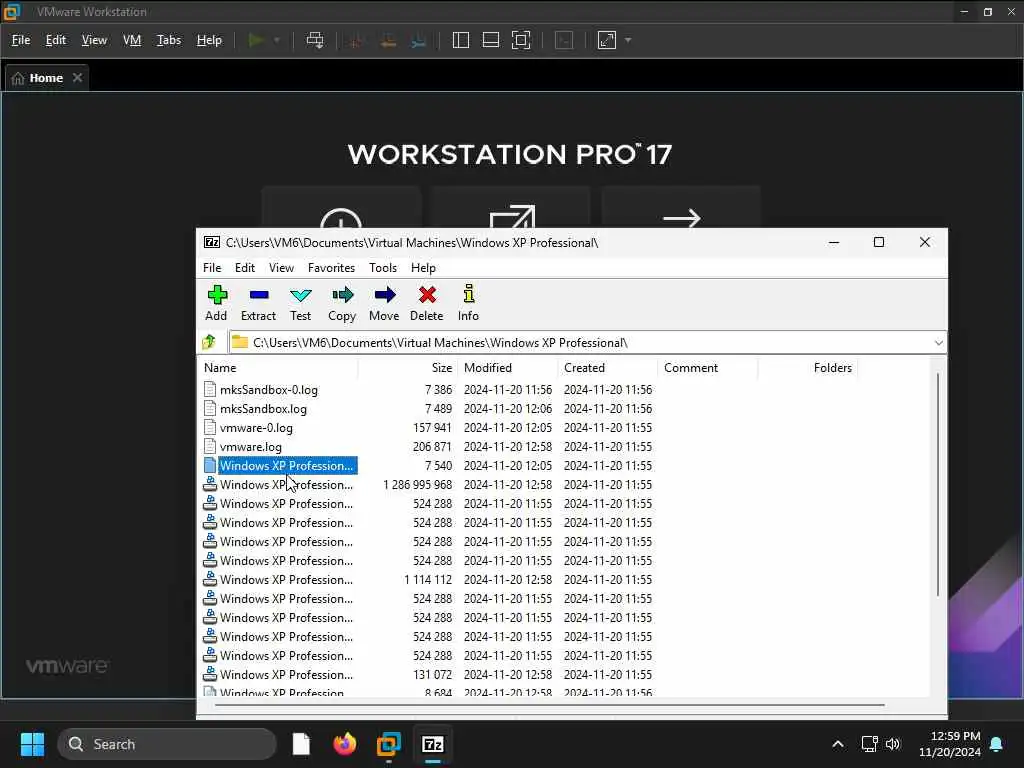Sort file list by Modified column
Image resolution: width=1024 pixels, height=768 pixels.
[x=507, y=368]
